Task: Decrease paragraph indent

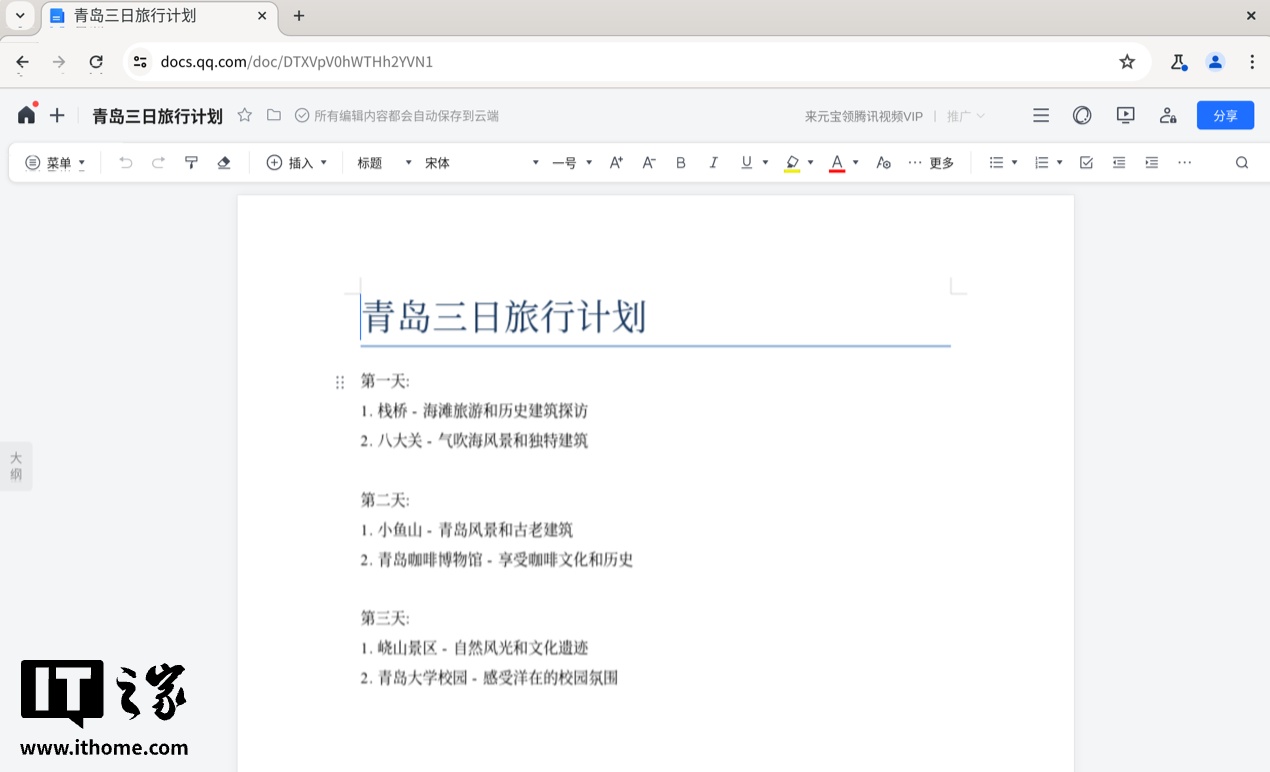Action: 1118,162
